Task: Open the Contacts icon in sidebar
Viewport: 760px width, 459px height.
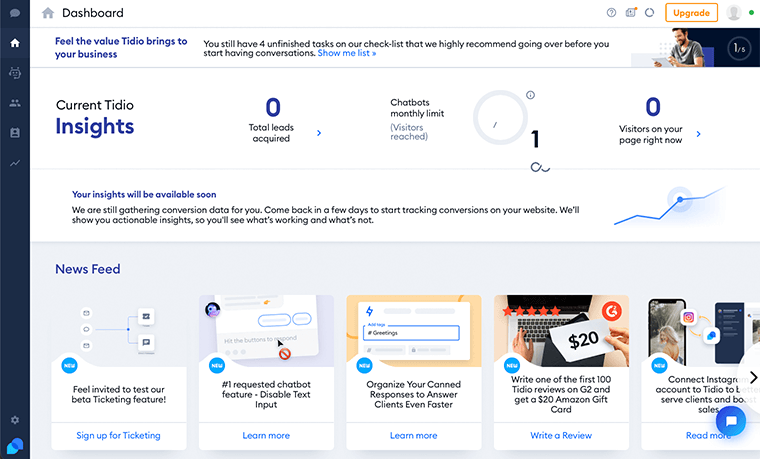Action: (x=15, y=132)
